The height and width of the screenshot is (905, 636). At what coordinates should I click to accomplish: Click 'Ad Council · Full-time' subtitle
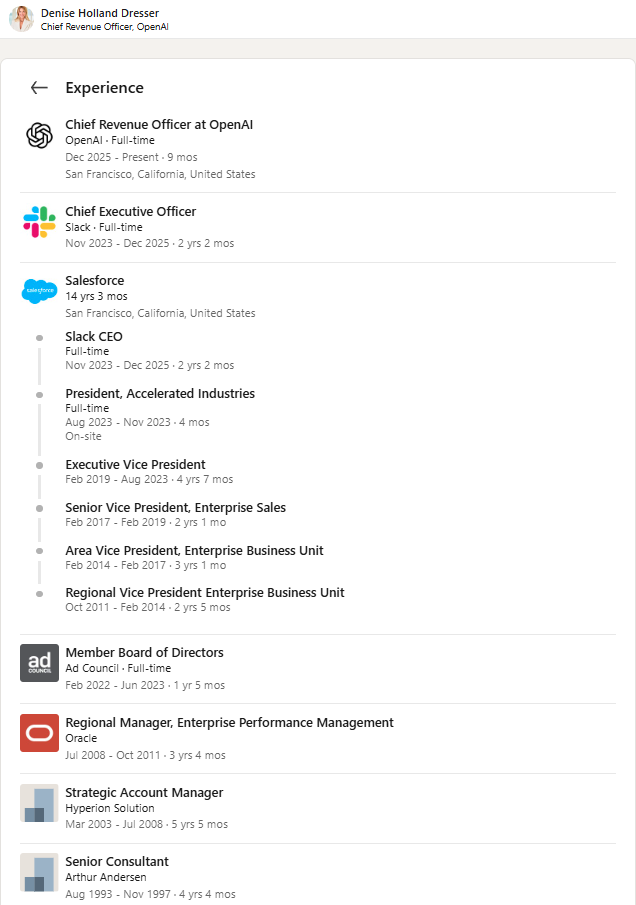[x=118, y=668]
